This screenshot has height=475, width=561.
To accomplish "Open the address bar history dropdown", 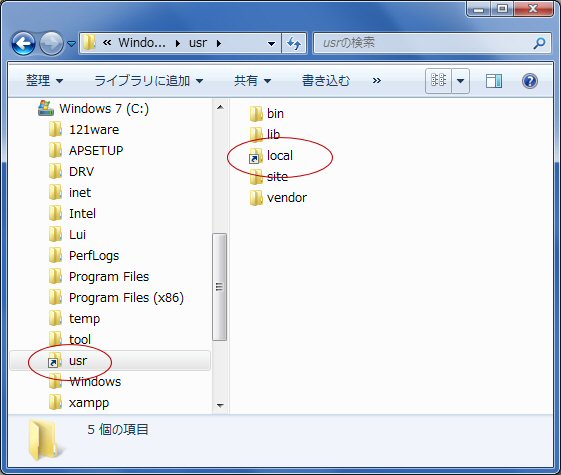I will pyautogui.click(x=272, y=44).
